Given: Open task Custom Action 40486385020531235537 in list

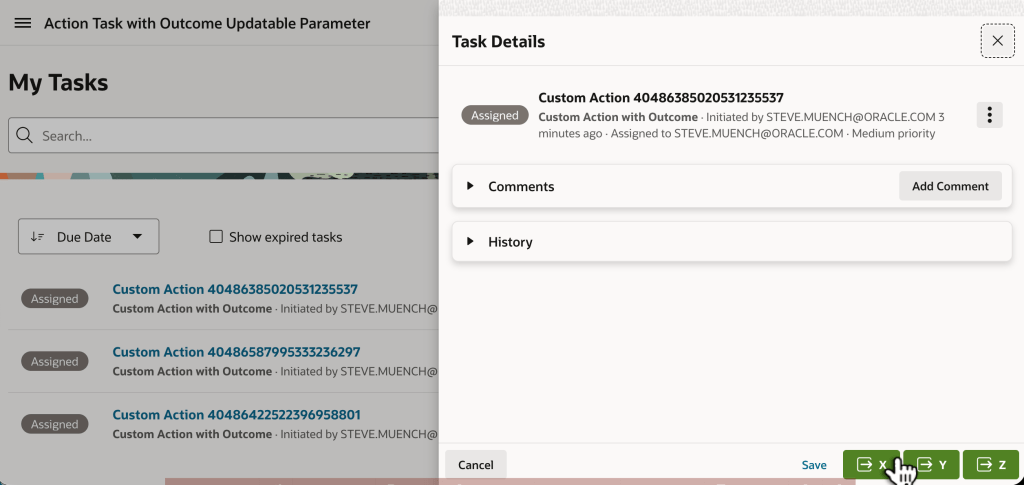Looking at the screenshot, I should 234,289.
